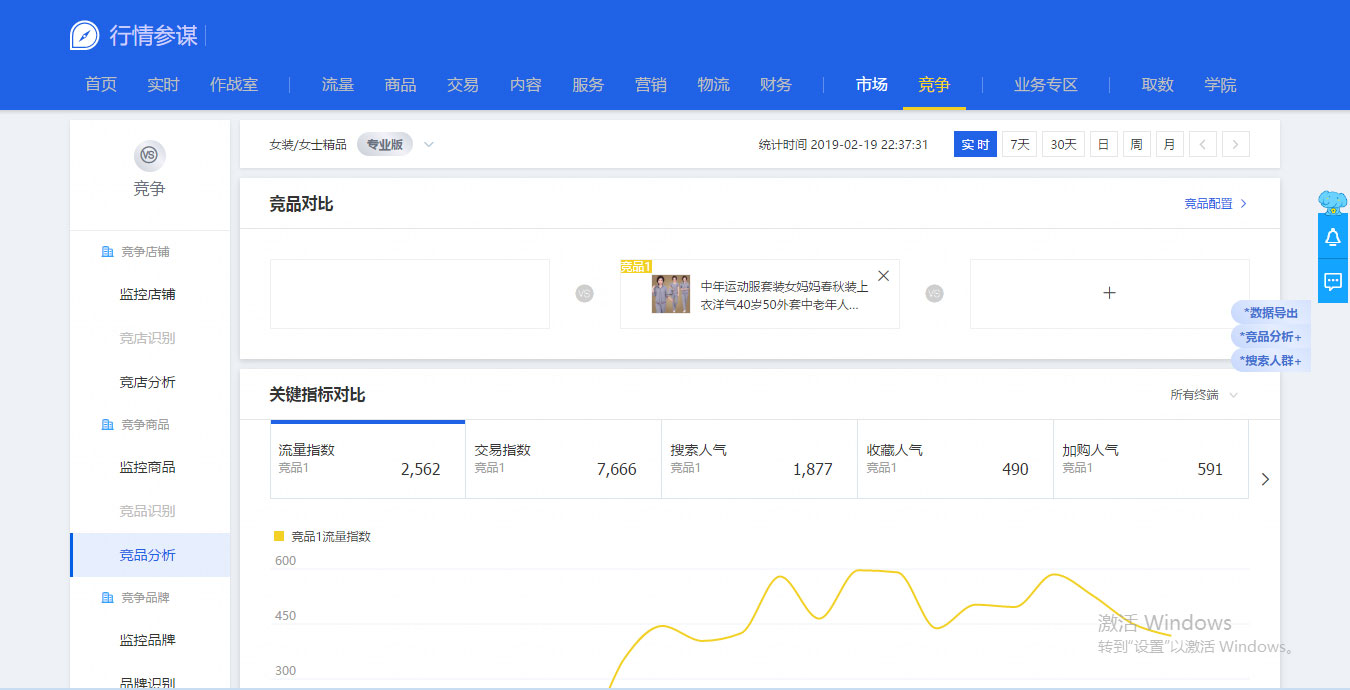Viewport: 1350px width, 690px height.
Task: Expand the 专业版 category dropdown arrow
Action: [429, 145]
